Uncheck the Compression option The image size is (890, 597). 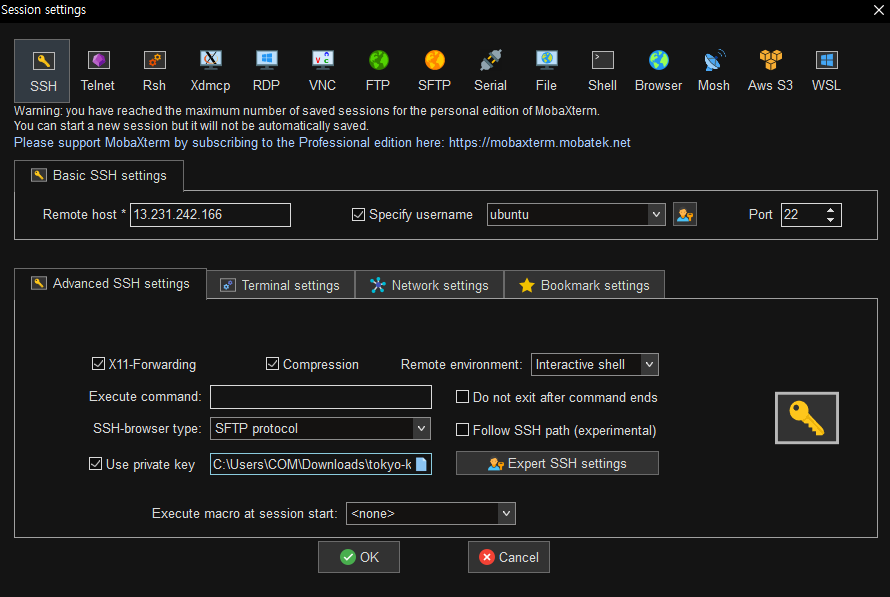click(x=272, y=364)
